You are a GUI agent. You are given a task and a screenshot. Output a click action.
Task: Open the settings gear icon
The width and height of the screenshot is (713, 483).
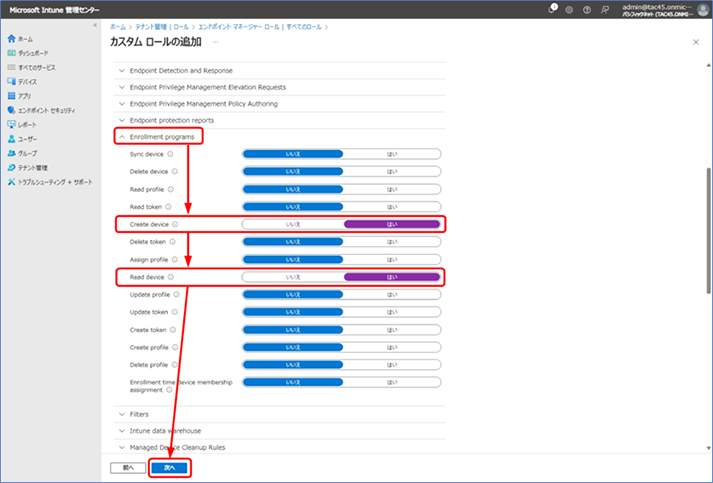point(569,10)
